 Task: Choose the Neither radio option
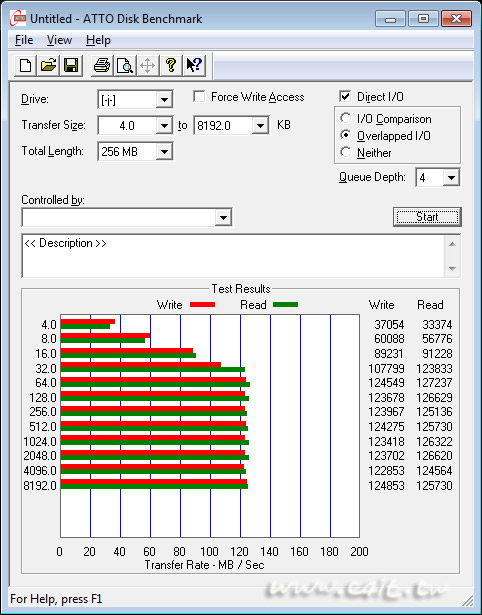pyautogui.click(x=346, y=152)
